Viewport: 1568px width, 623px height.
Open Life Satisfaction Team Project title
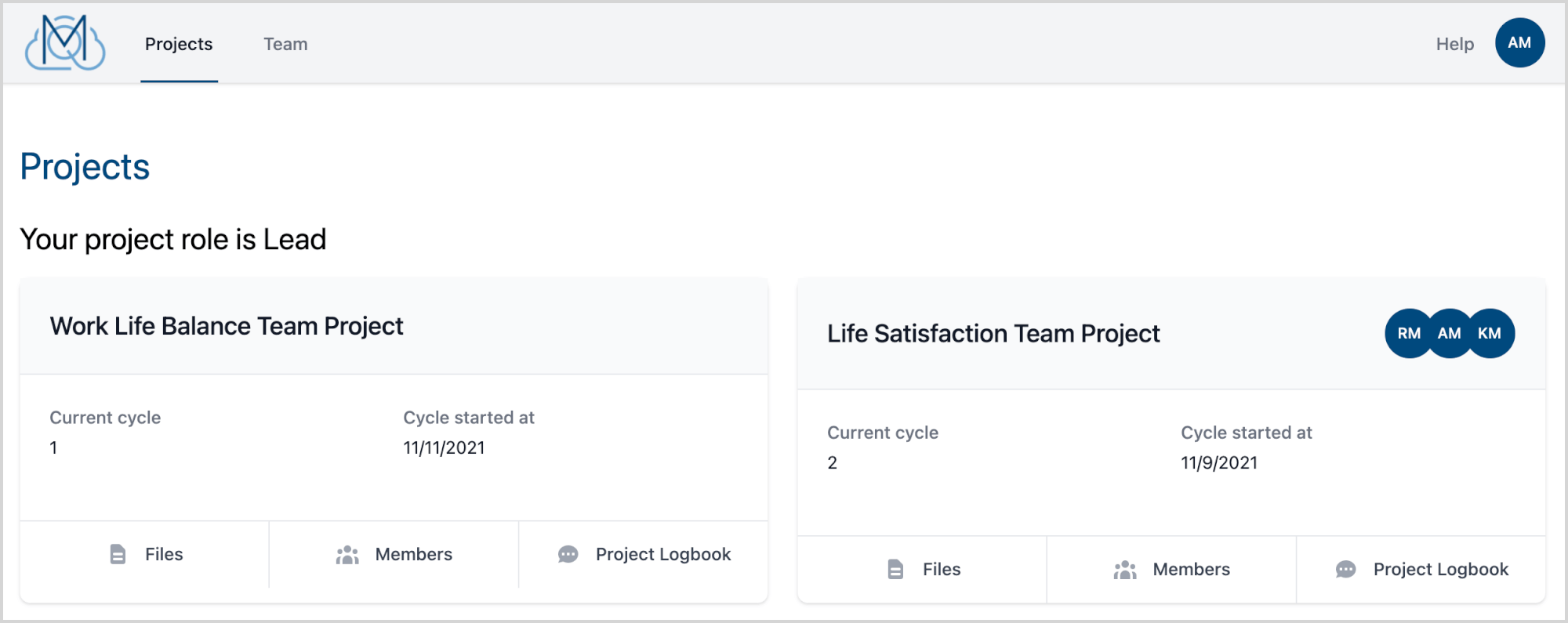click(993, 334)
